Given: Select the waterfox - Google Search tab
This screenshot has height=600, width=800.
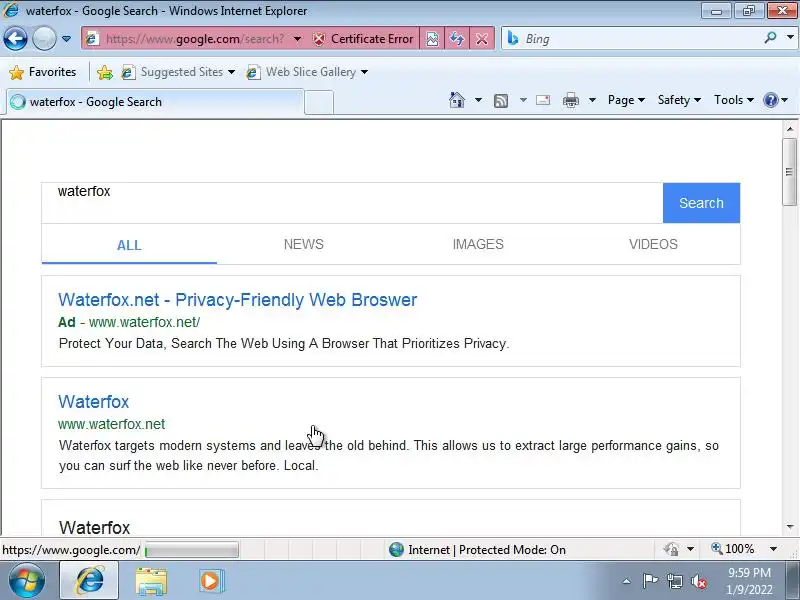Looking at the screenshot, I should 155,102.
